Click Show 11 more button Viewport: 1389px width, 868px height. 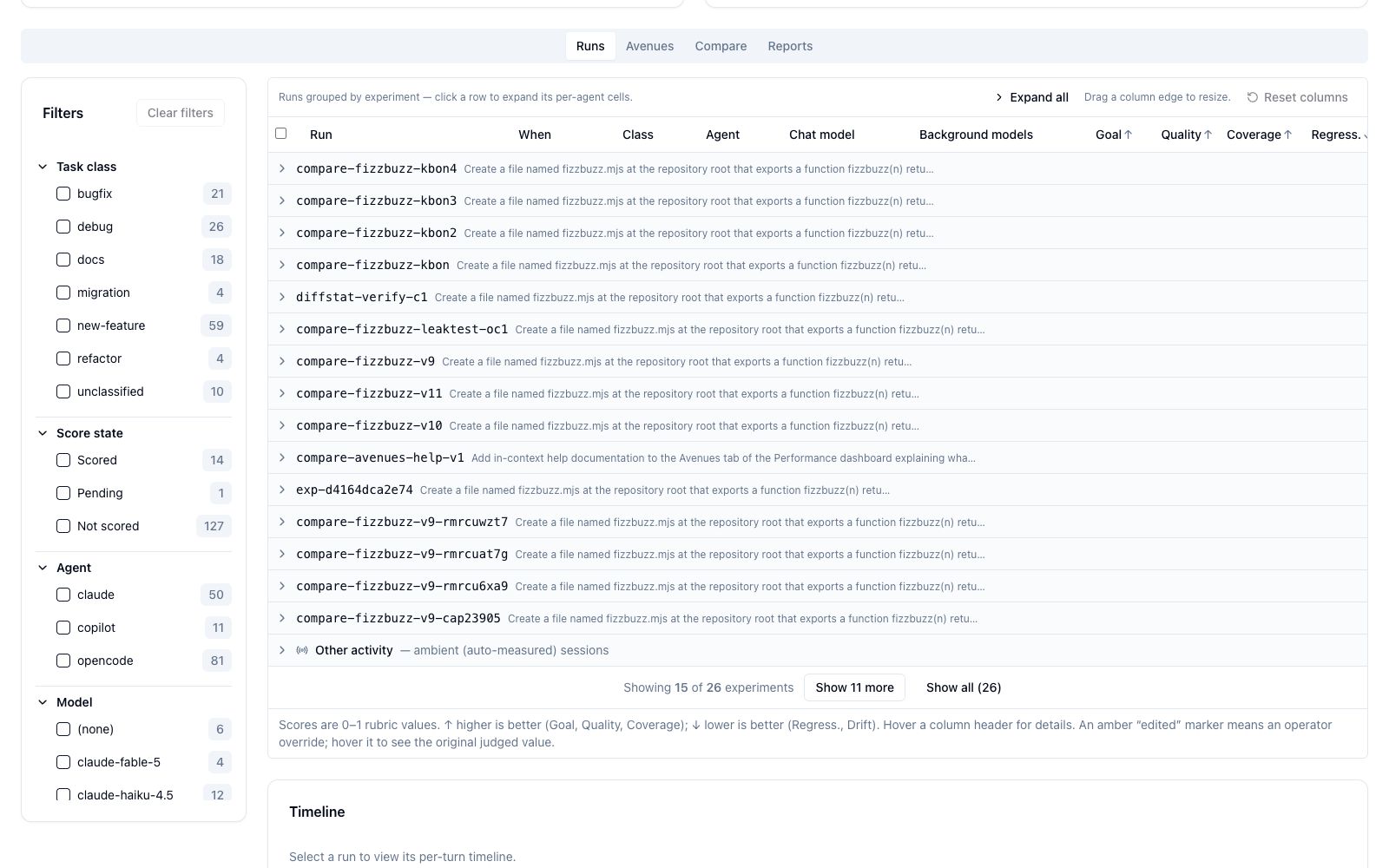point(854,687)
